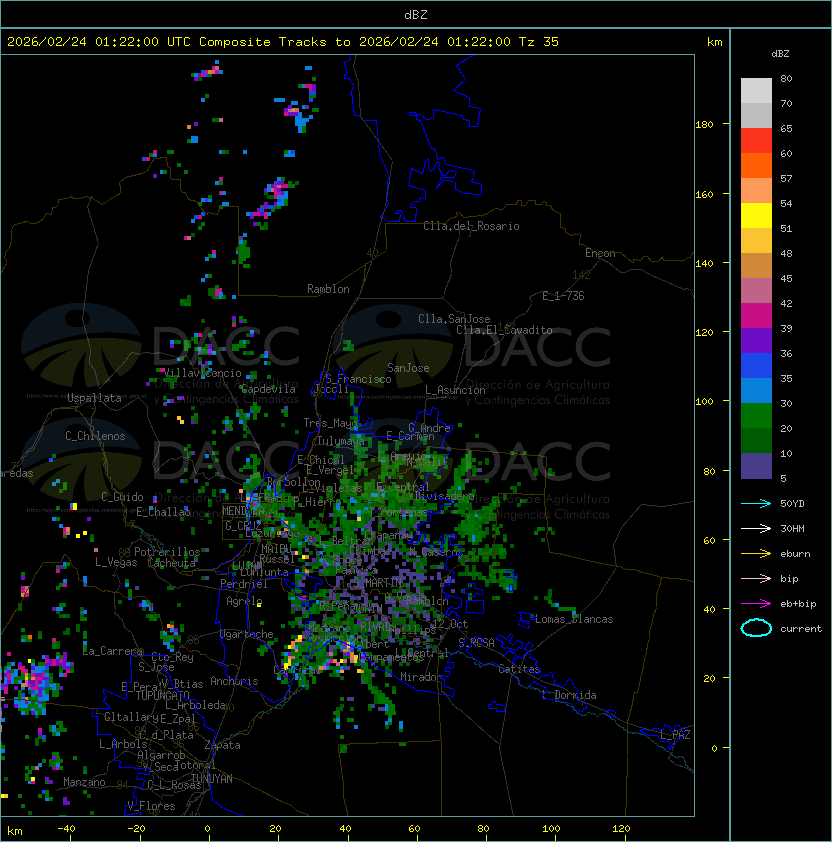Click the 'SanJose' place label
The width and height of the screenshot is (832, 842).
(x=408, y=368)
